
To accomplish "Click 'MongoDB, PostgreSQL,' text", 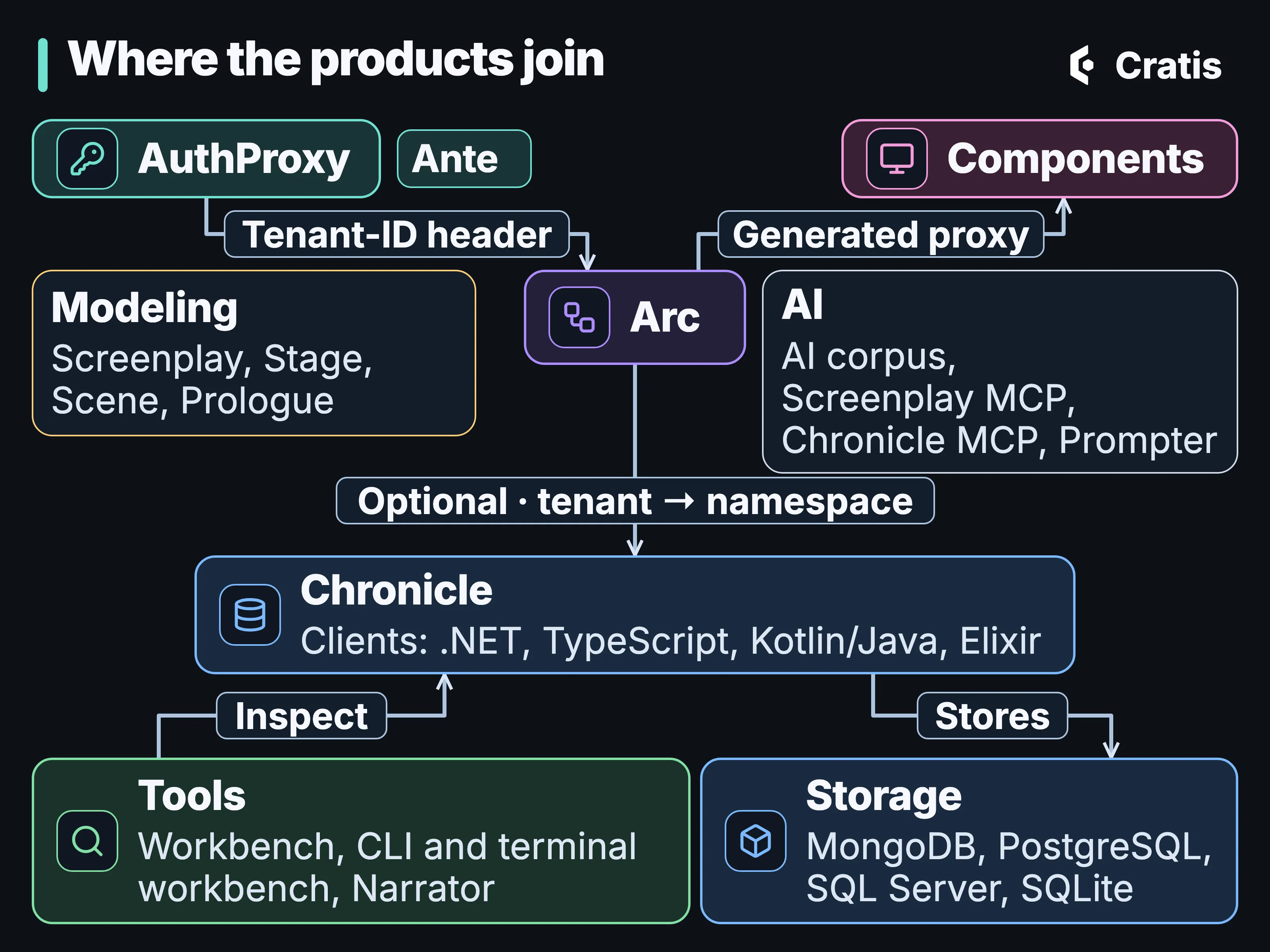I will tap(1009, 848).
